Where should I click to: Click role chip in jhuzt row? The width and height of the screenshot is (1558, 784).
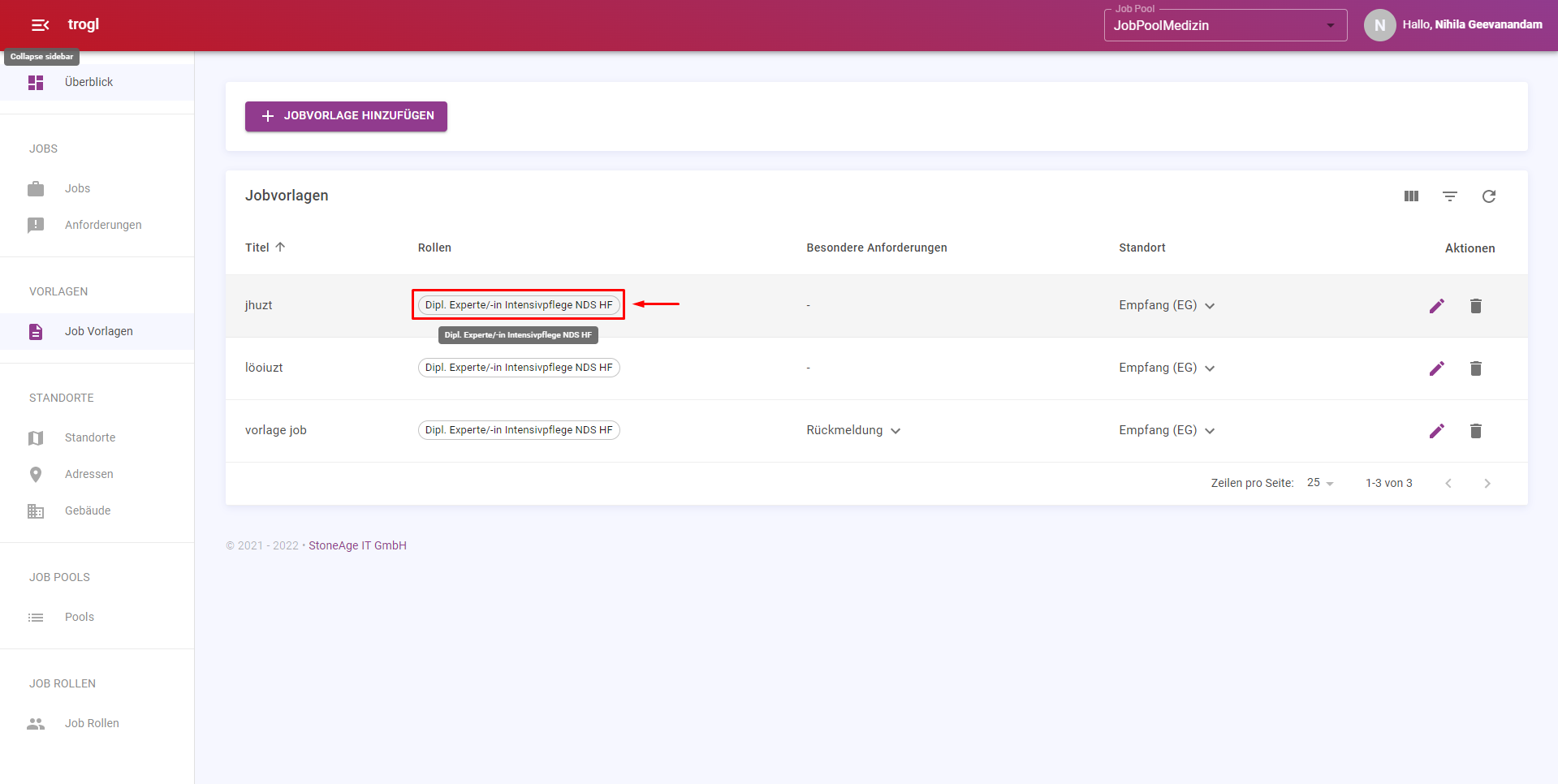(x=519, y=305)
